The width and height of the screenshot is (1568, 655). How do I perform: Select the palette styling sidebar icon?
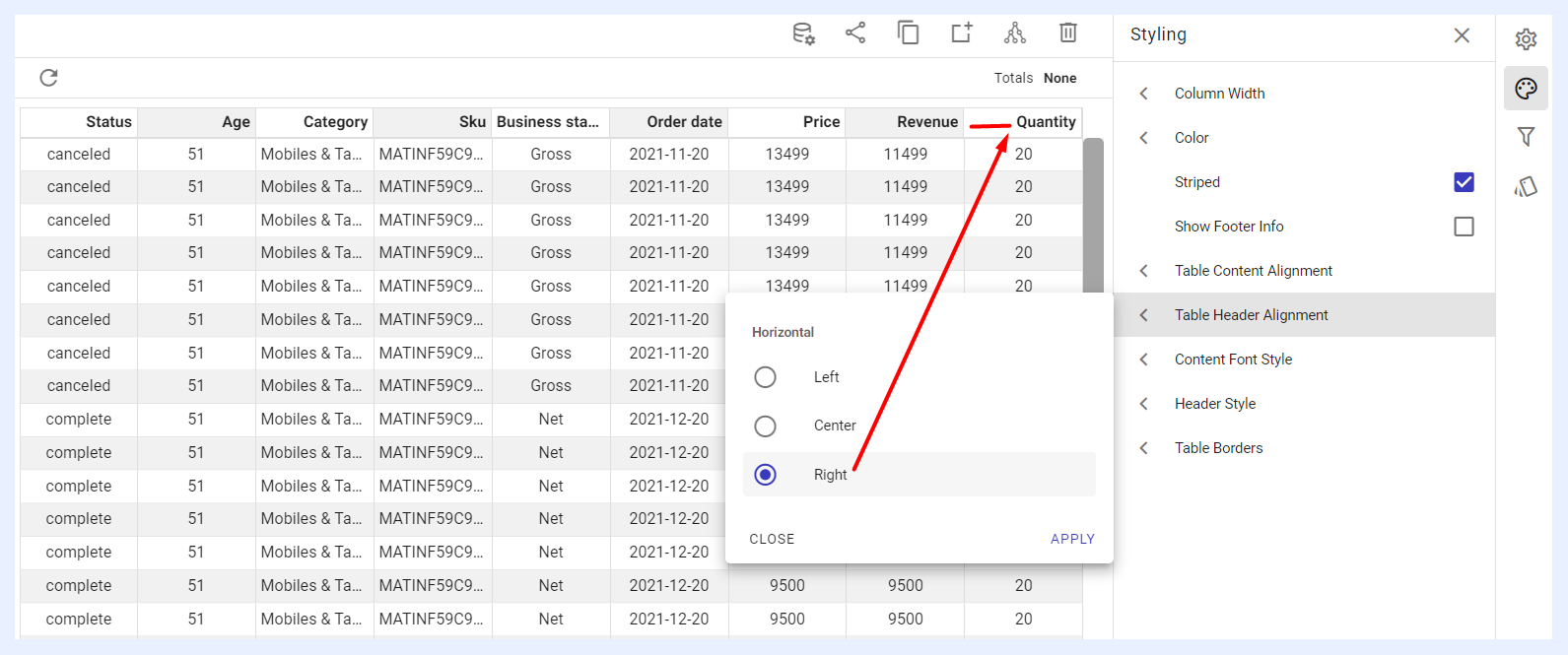point(1526,89)
